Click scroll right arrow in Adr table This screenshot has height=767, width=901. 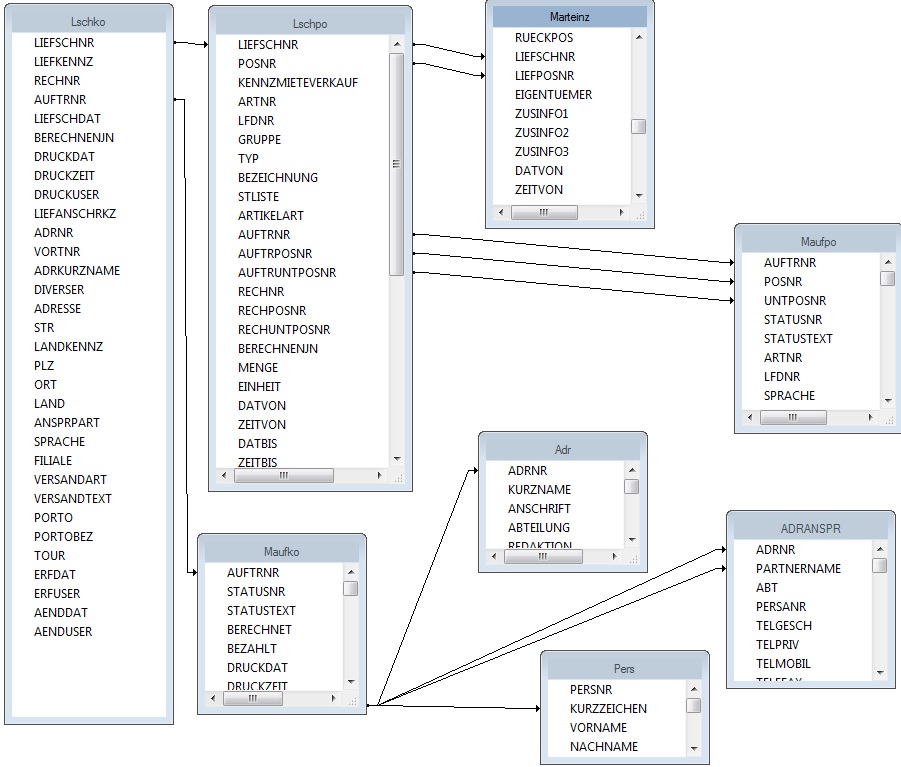pyautogui.click(x=615, y=556)
